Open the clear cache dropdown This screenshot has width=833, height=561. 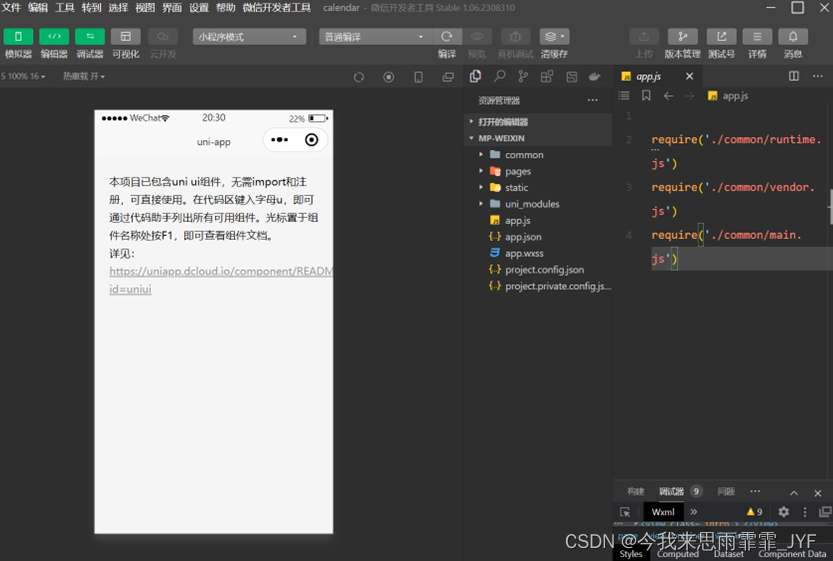coord(555,37)
